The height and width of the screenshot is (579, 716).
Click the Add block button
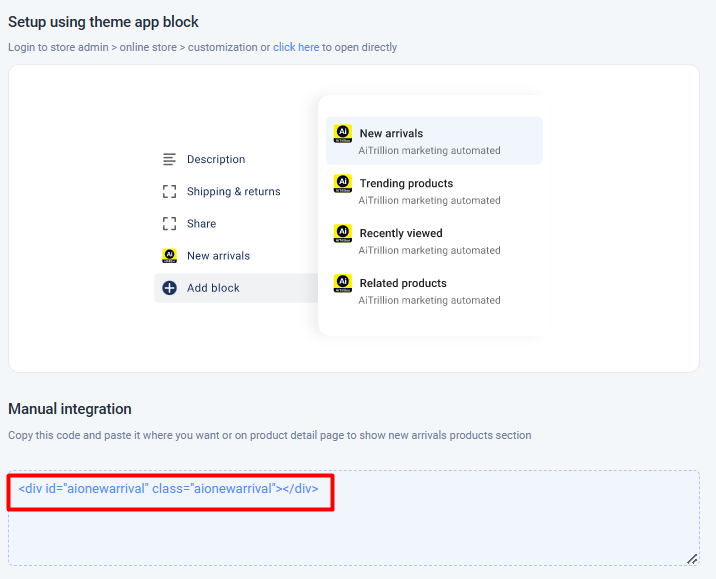(x=236, y=288)
